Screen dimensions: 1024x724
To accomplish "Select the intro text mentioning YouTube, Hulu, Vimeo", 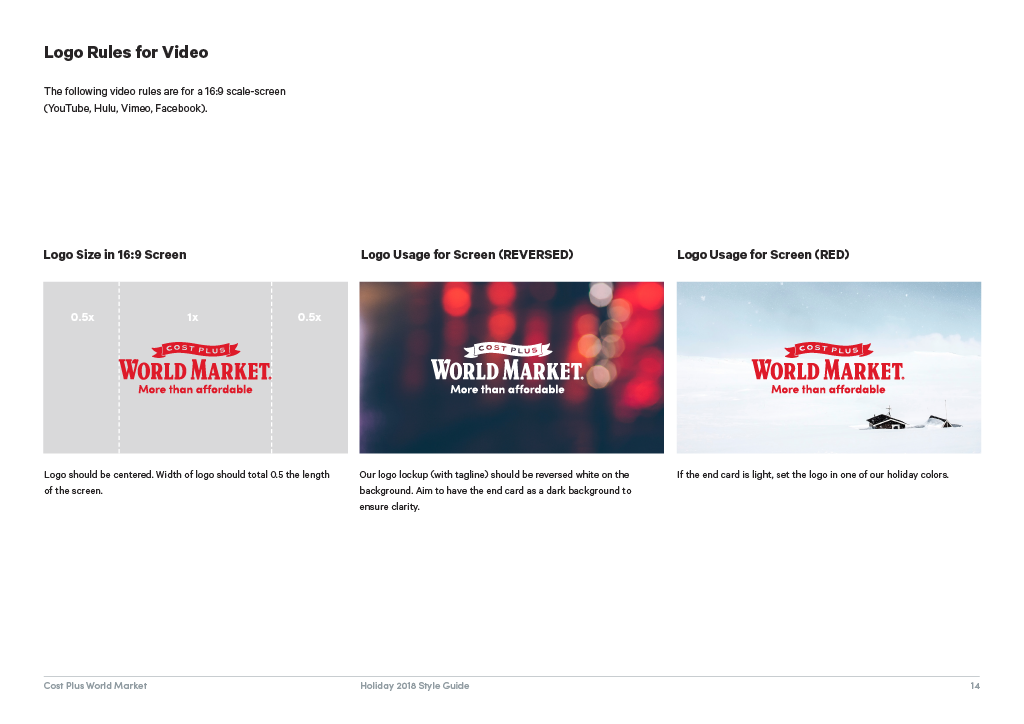I will click(x=165, y=100).
